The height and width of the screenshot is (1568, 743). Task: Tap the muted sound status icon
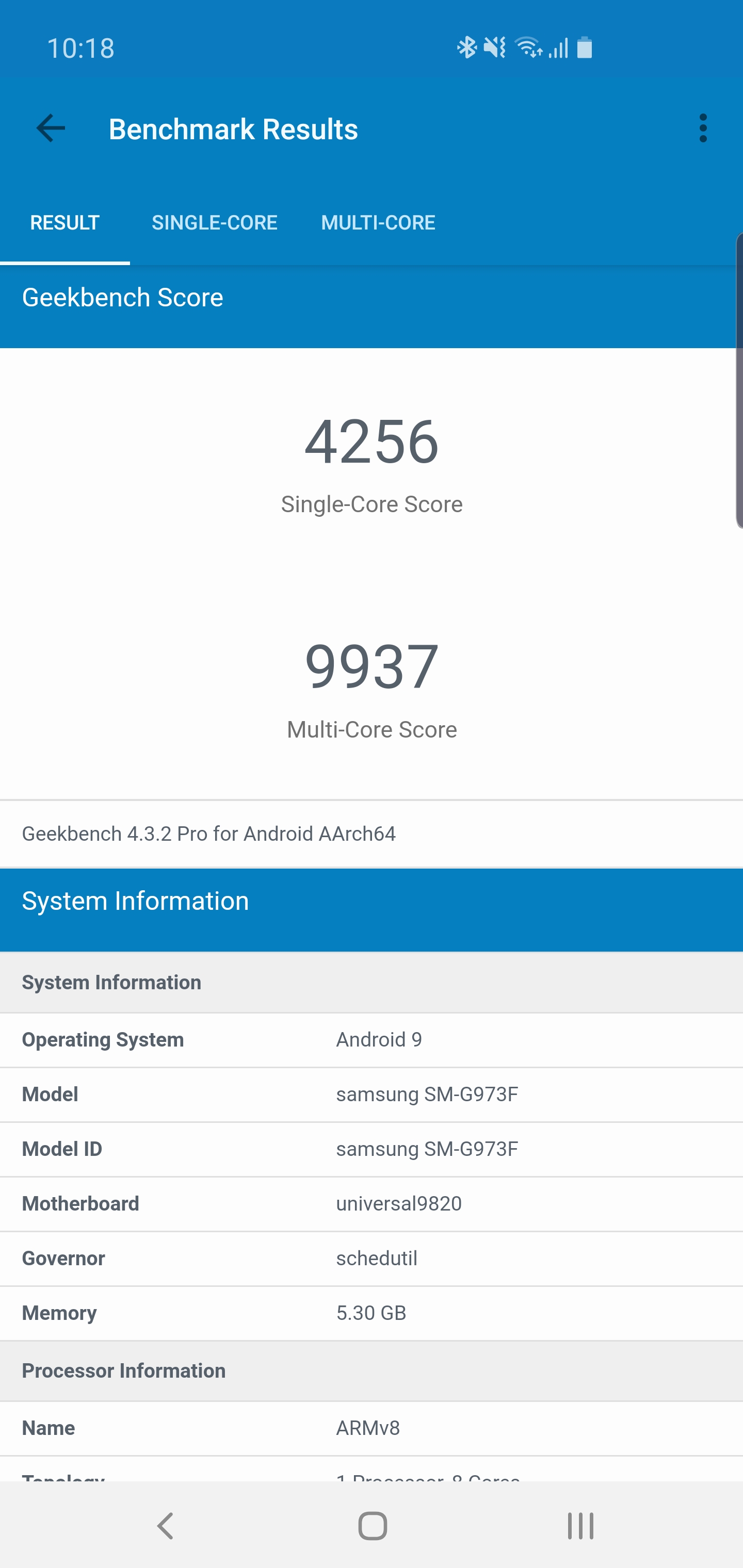[494, 47]
